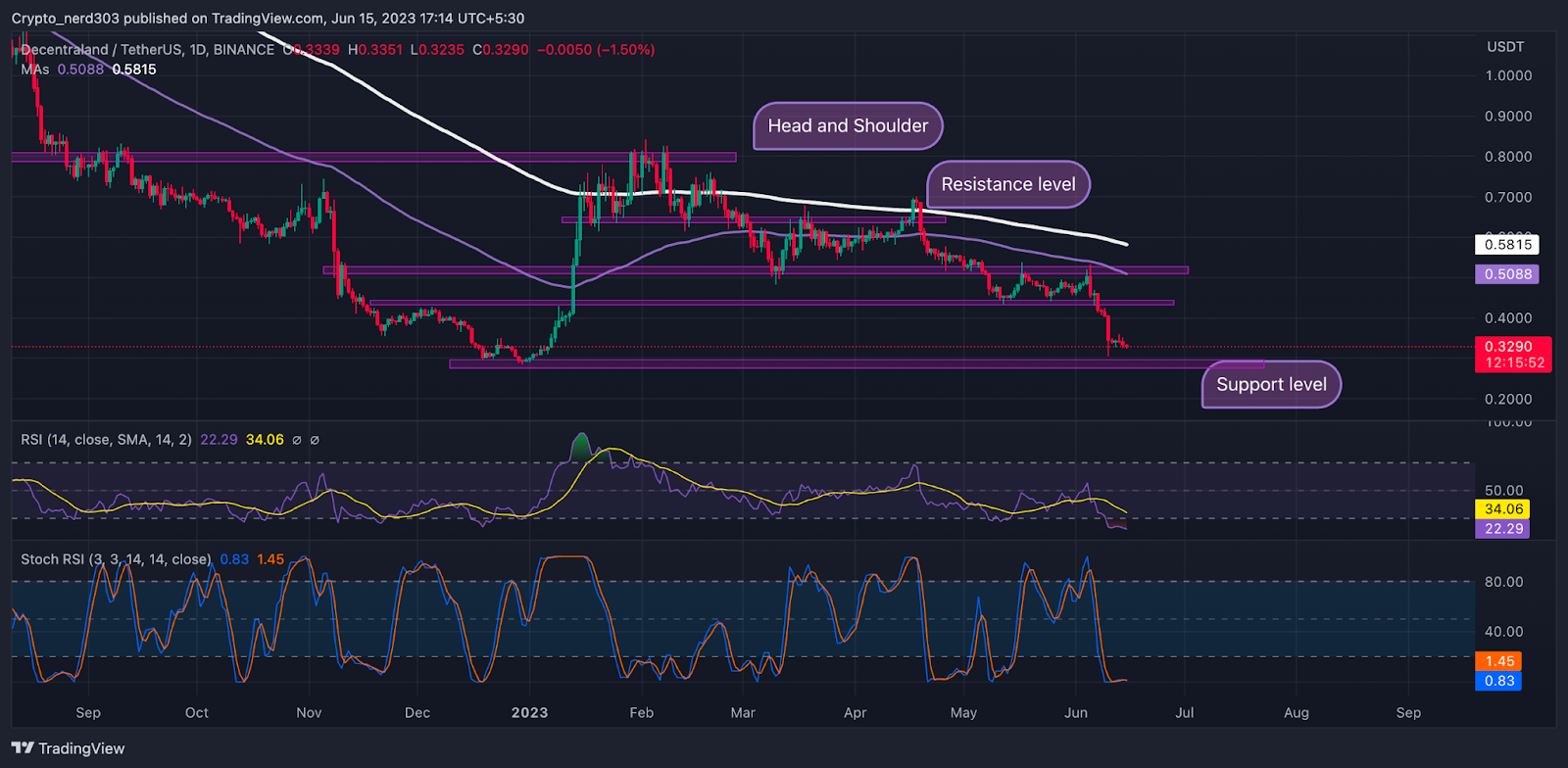
Task: Click the Sep label that follows Aug
Action: pos(1408,713)
